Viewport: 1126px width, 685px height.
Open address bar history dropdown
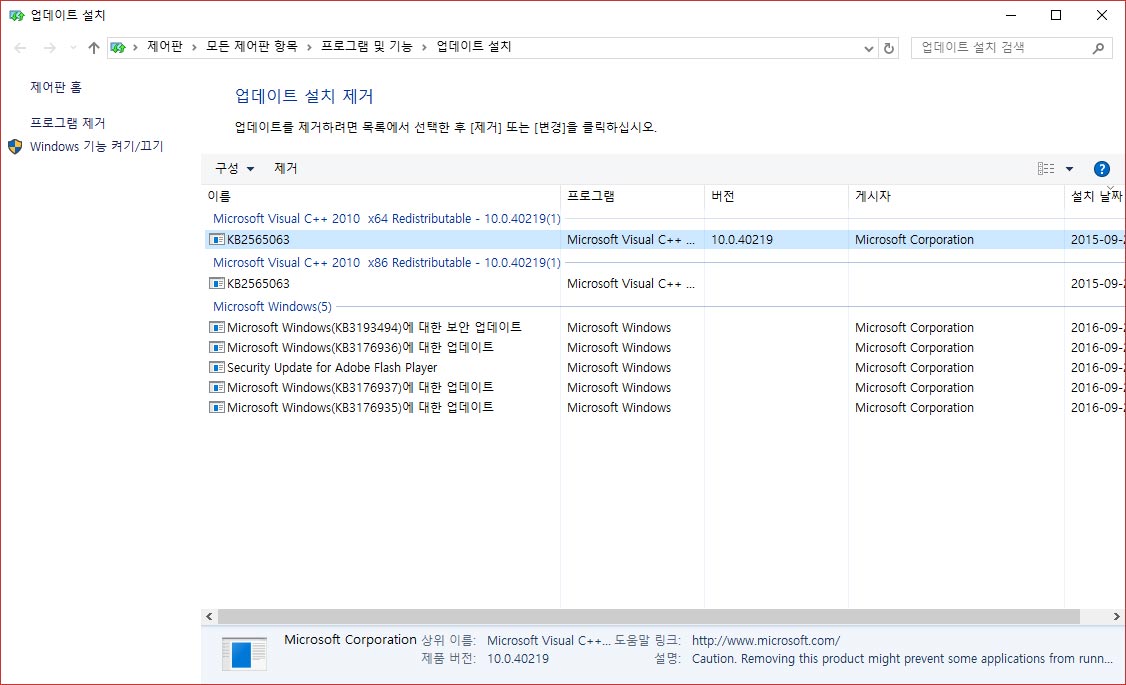(868, 49)
